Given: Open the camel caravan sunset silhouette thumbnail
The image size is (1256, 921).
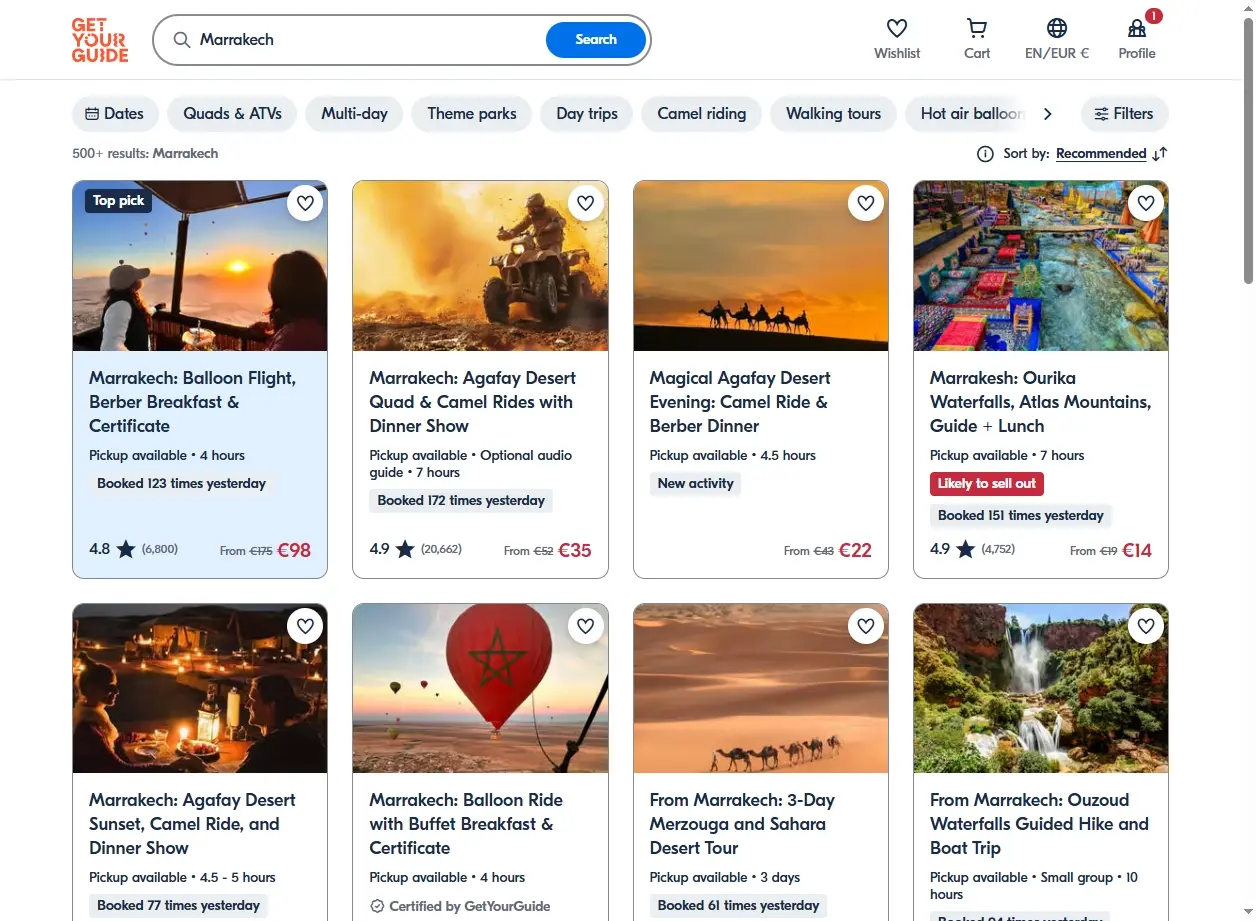Looking at the screenshot, I should [x=761, y=266].
